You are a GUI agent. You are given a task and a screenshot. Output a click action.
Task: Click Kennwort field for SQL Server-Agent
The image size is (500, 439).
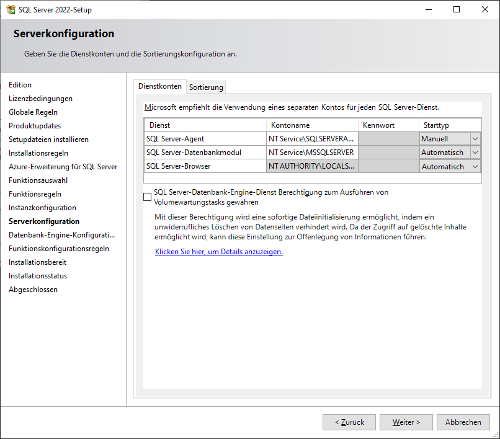[389, 139]
